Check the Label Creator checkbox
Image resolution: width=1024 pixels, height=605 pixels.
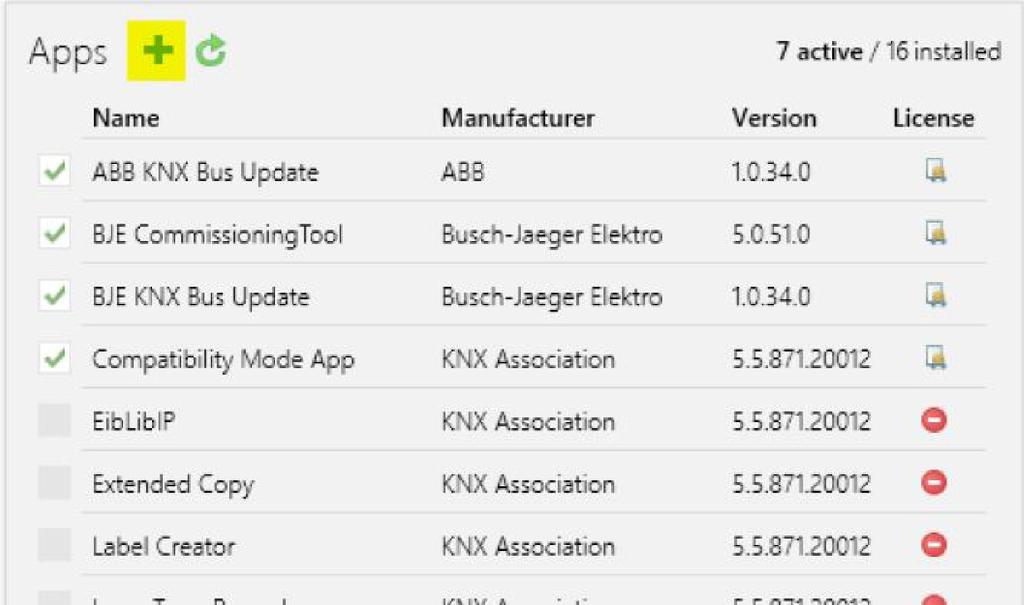click(54, 546)
